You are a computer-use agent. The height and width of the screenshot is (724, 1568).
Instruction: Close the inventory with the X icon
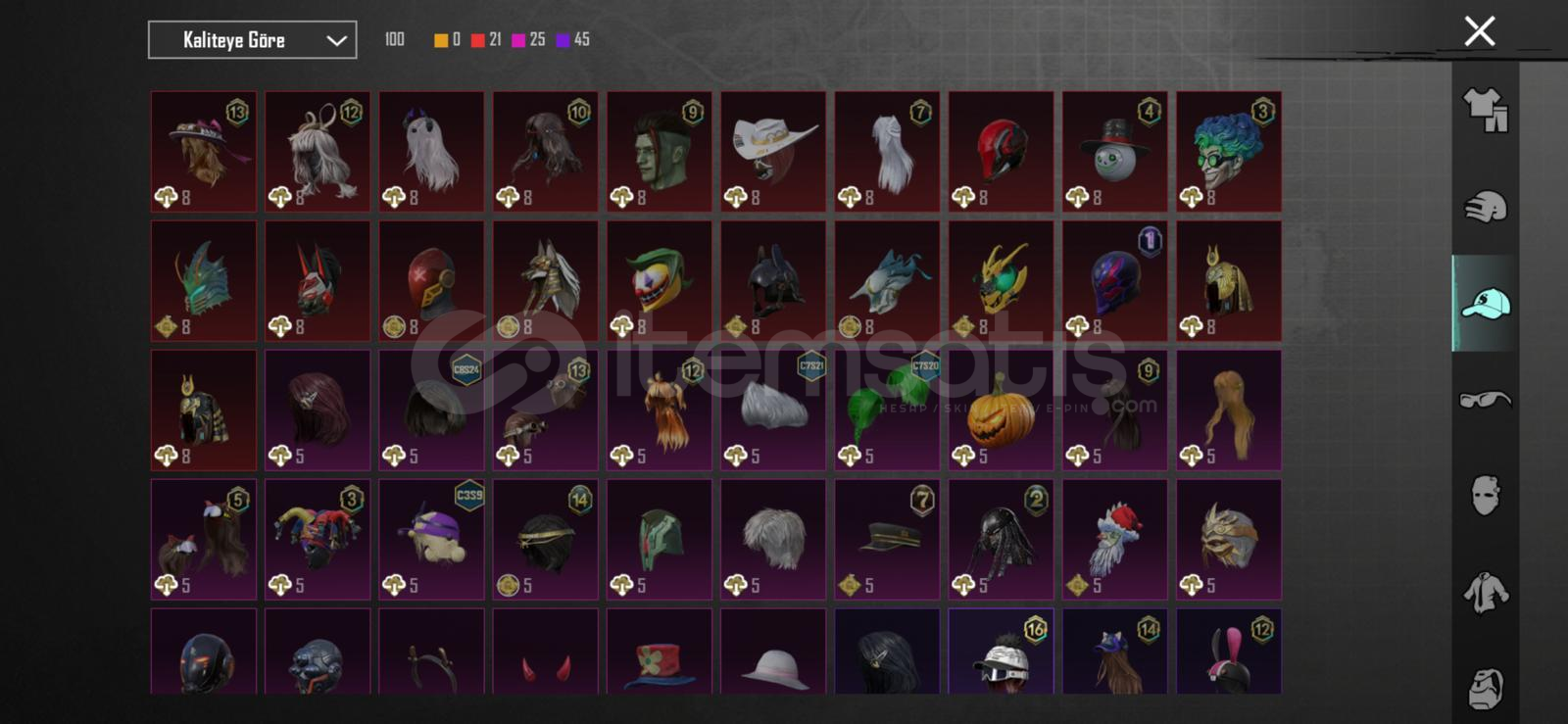click(x=1480, y=31)
